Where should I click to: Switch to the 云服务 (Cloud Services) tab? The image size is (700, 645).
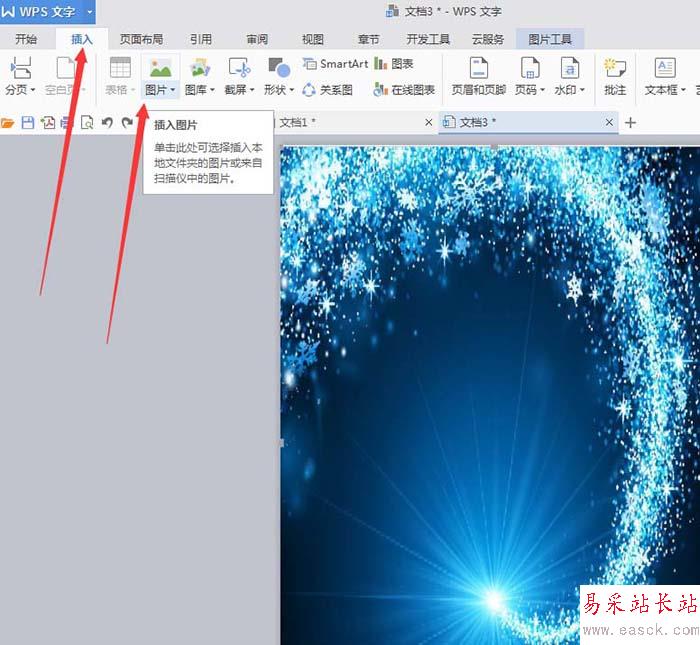[488, 39]
